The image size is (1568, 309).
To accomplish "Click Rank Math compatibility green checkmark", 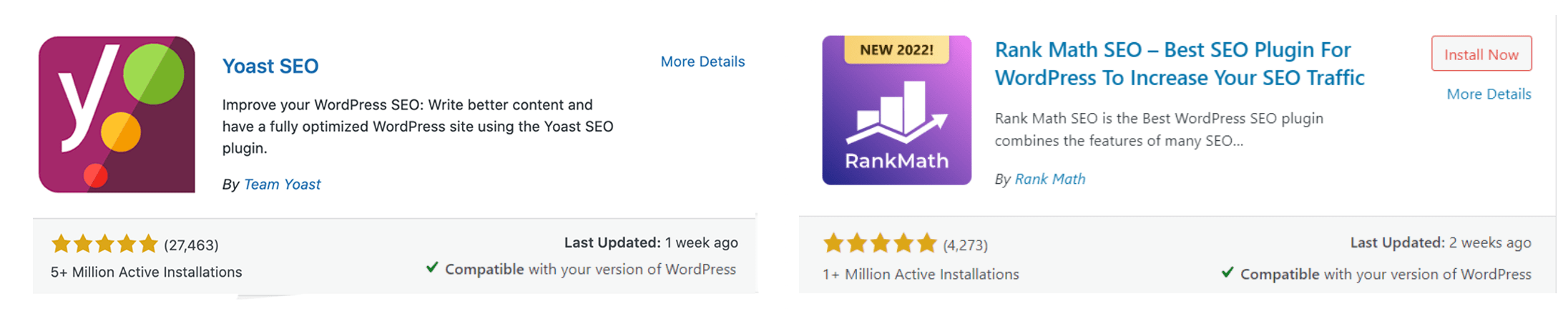I will (1228, 272).
